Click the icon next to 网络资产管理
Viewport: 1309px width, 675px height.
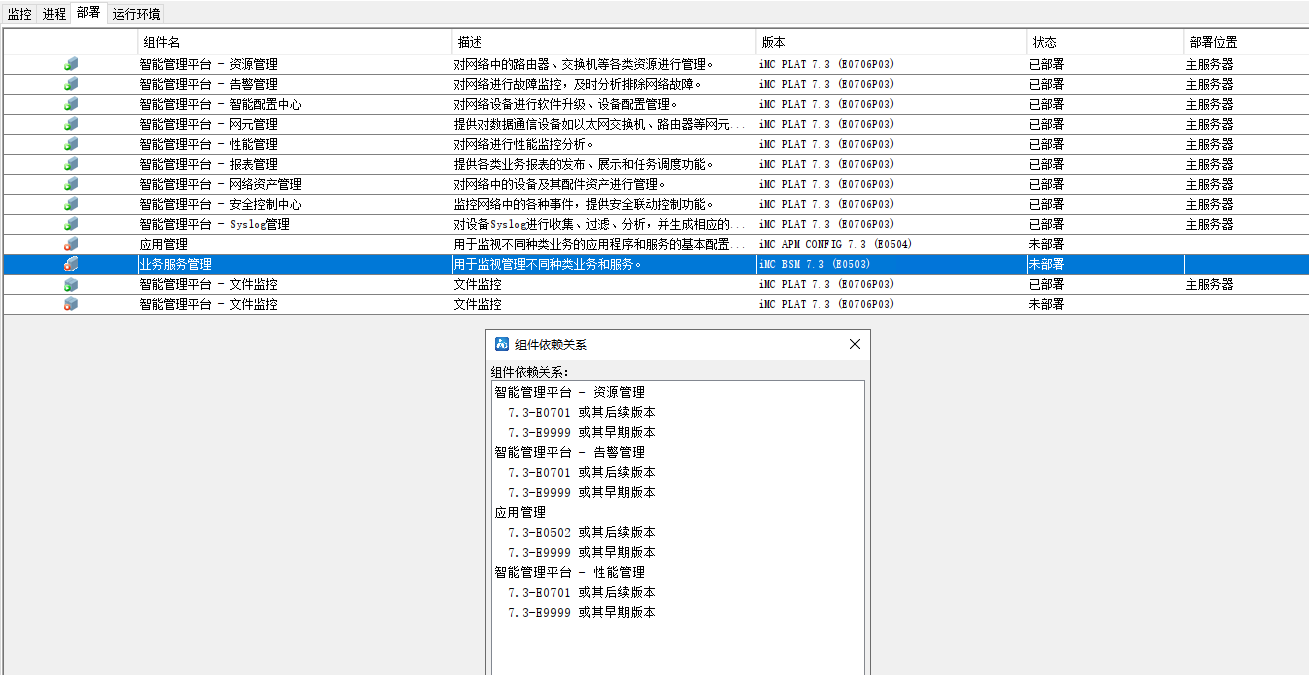71,184
